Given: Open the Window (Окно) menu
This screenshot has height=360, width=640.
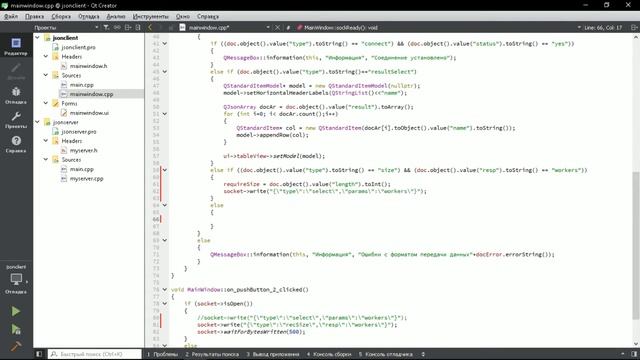Looking at the screenshot, I should (x=182, y=16).
